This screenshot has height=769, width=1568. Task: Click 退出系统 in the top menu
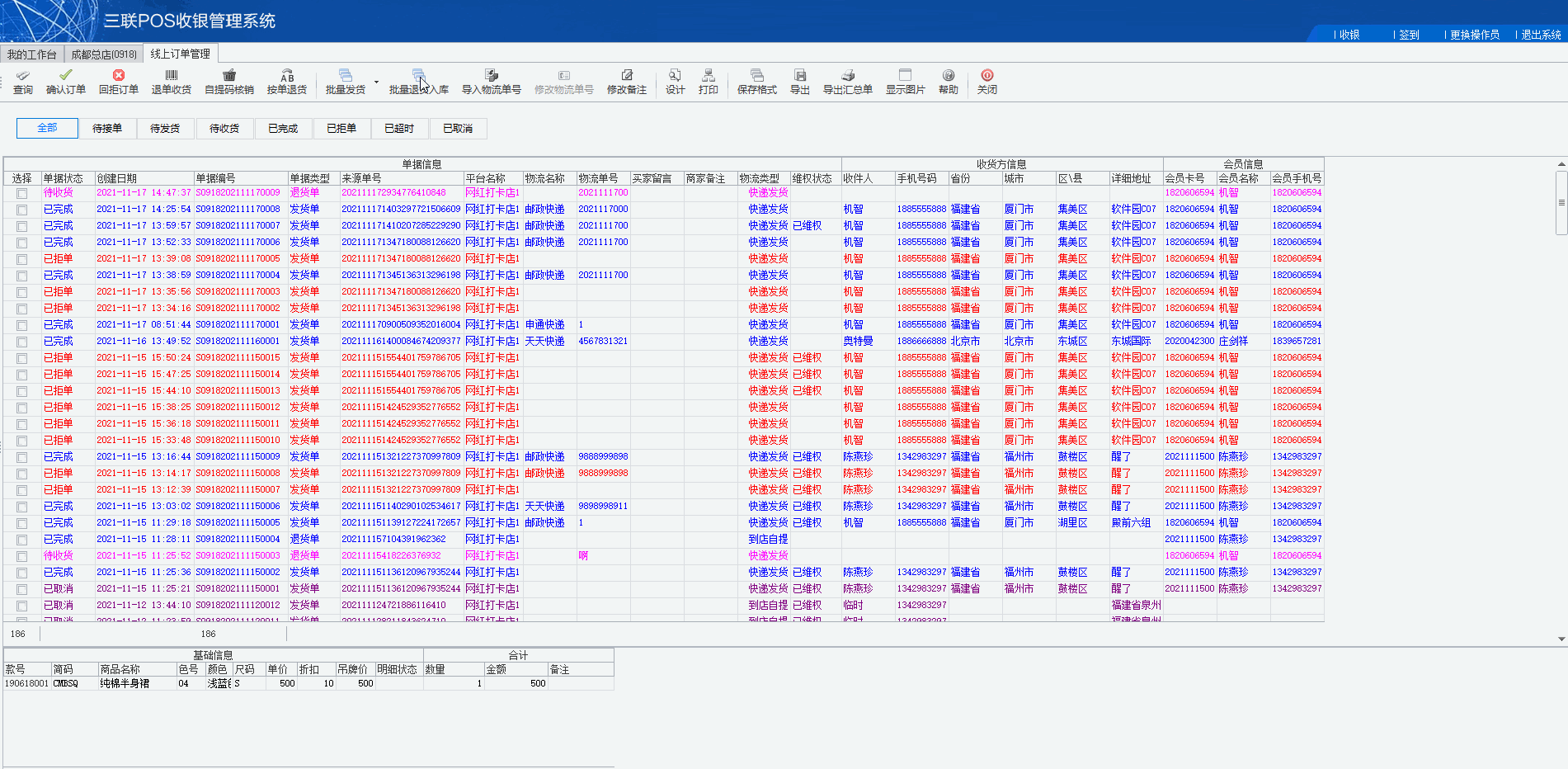[x=1541, y=35]
